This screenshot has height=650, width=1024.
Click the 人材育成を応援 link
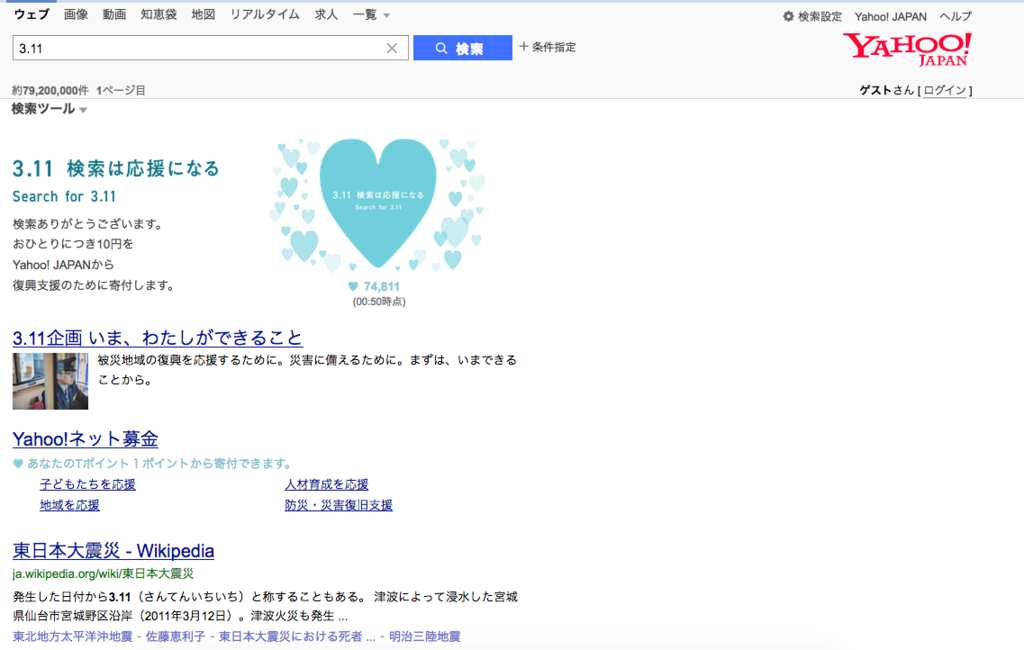coord(327,485)
